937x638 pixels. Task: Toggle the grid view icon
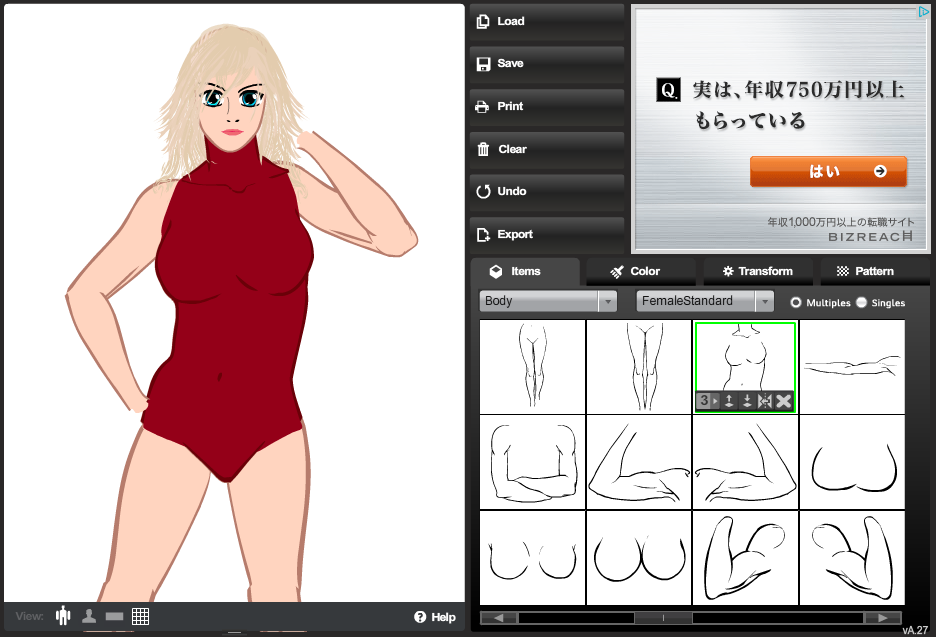coord(140,616)
